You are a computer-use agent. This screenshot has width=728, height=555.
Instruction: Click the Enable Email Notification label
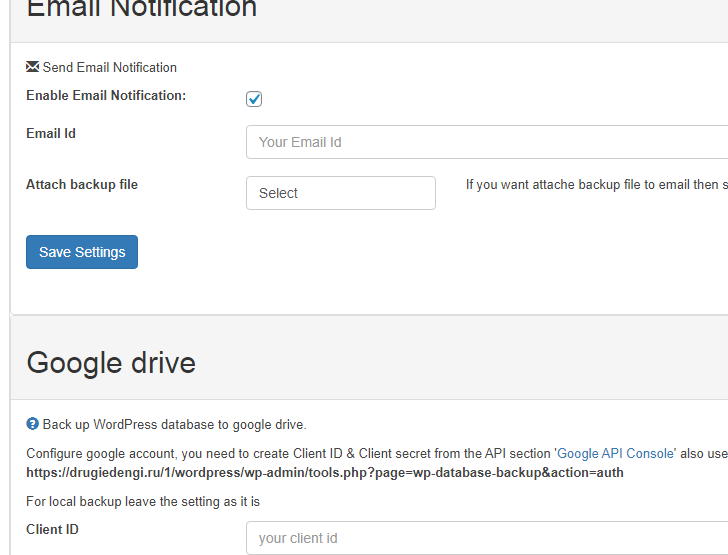click(106, 96)
